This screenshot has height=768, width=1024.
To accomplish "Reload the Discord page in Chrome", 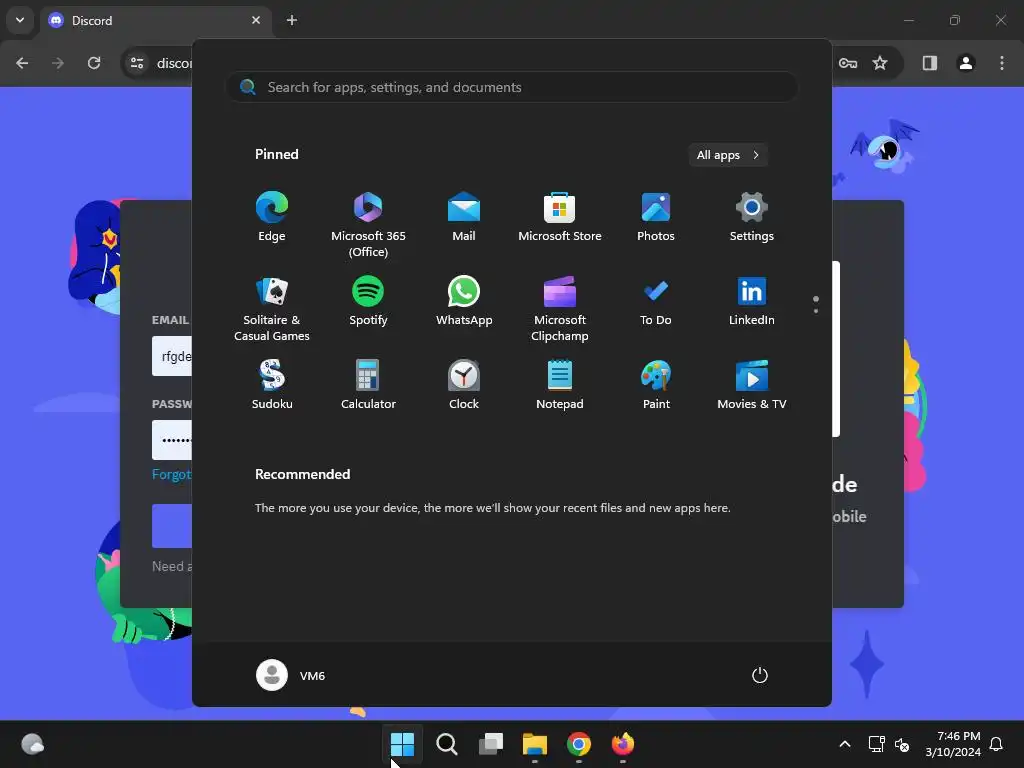I will click(94, 63).
